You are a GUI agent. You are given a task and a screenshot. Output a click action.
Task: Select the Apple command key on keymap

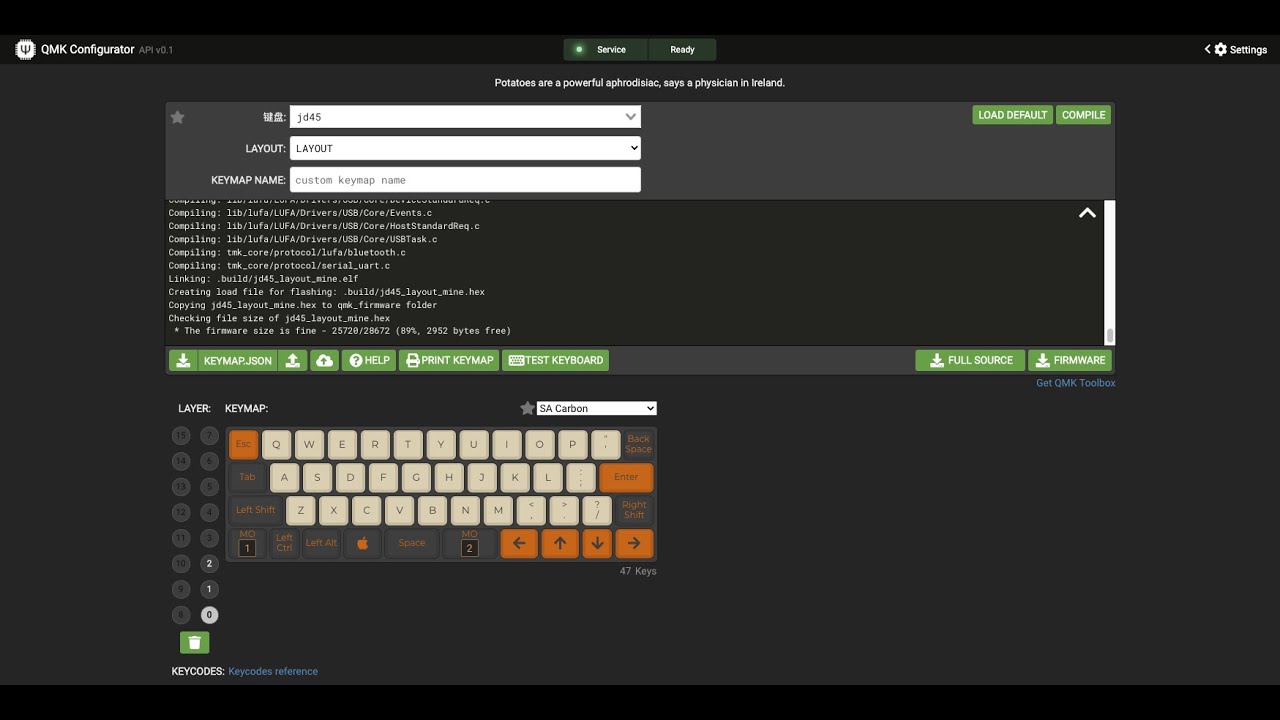(x=363, y=543)
